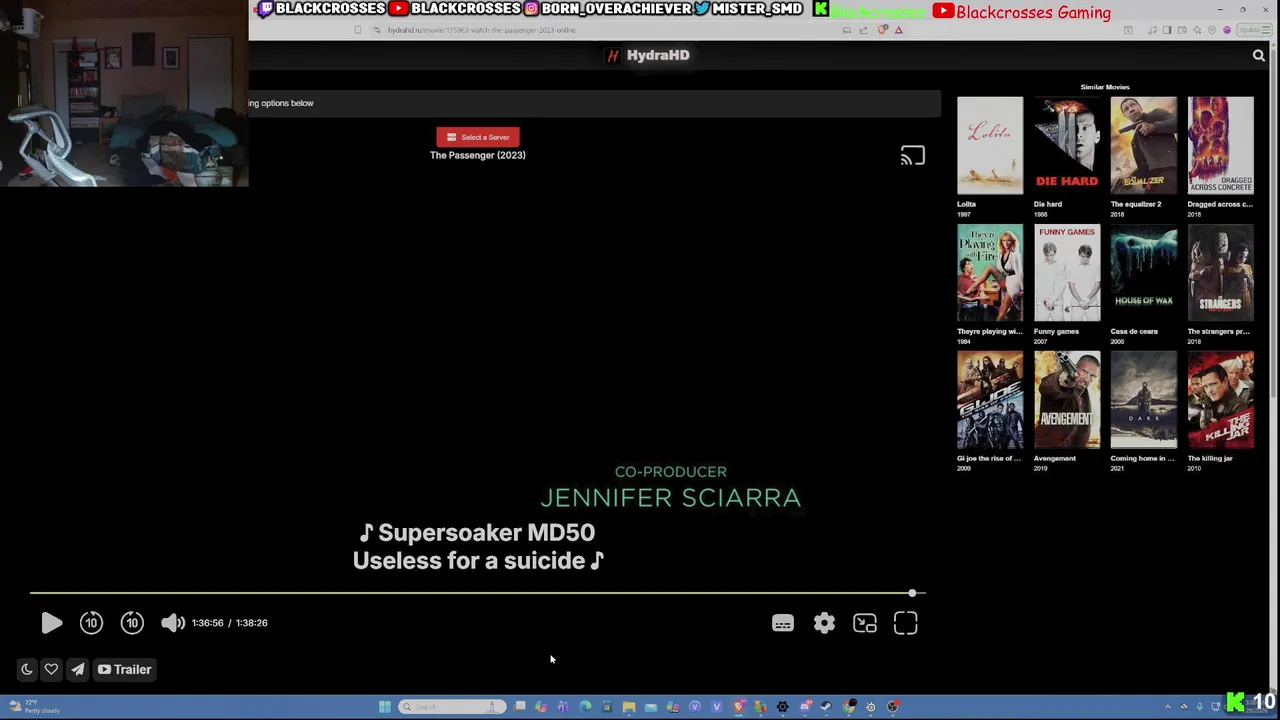Image resolution: width=1280 pixels, height=720 pixels.
Task: Open the Die Hard movie poster
Action: (1067, 146)
